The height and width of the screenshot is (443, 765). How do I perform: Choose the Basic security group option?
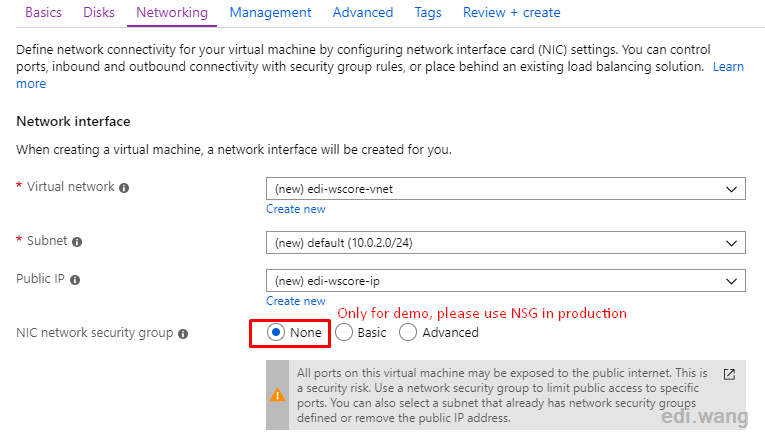343,332
